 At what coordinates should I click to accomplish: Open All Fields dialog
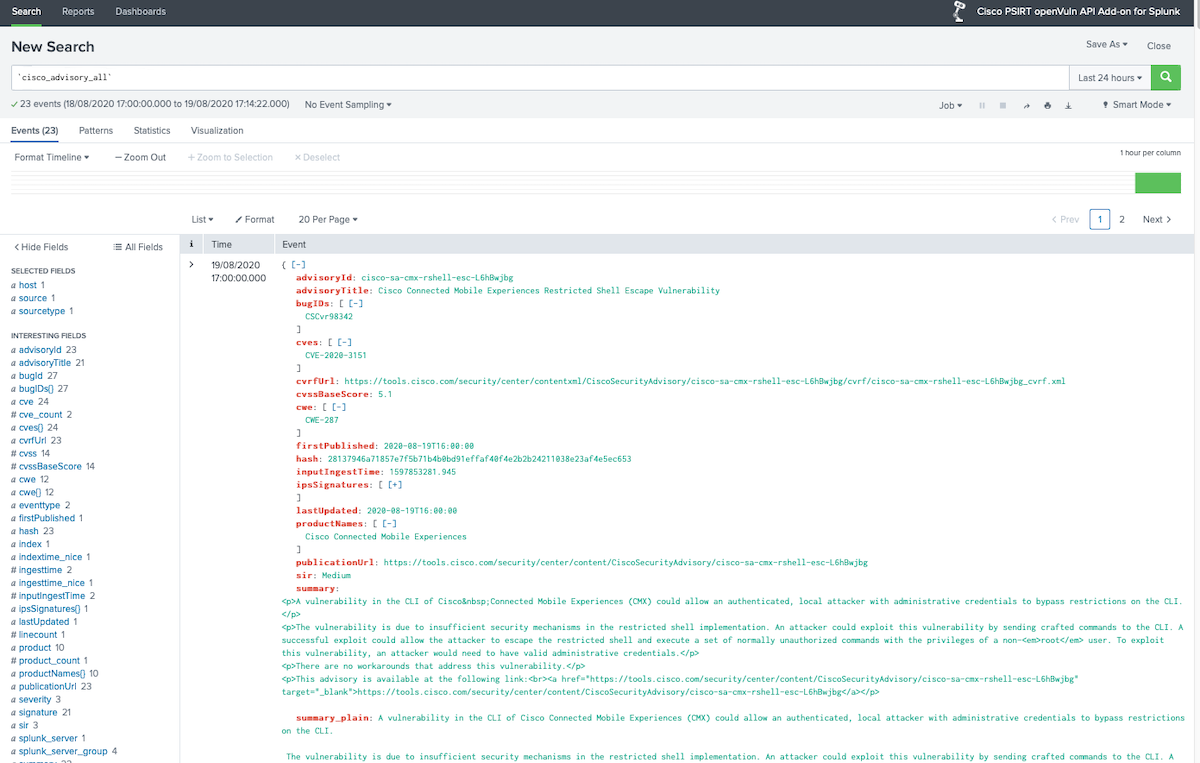138,247
